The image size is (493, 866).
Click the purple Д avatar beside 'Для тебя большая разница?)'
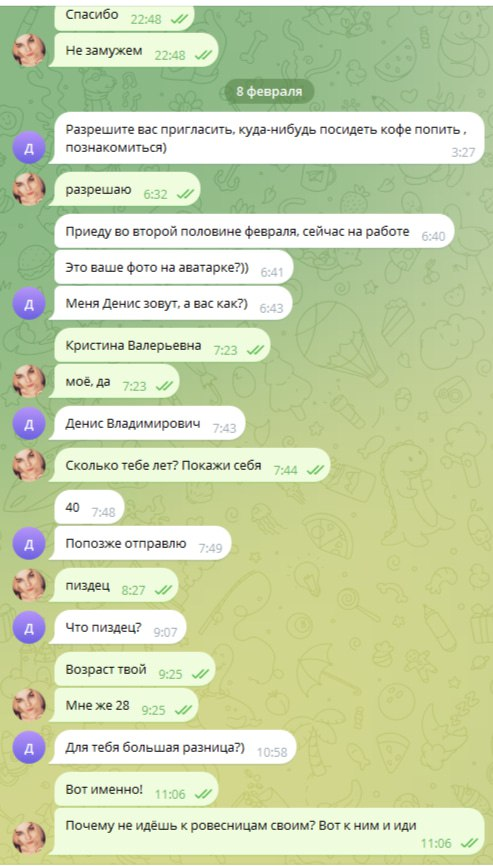[x=29, y=747]
